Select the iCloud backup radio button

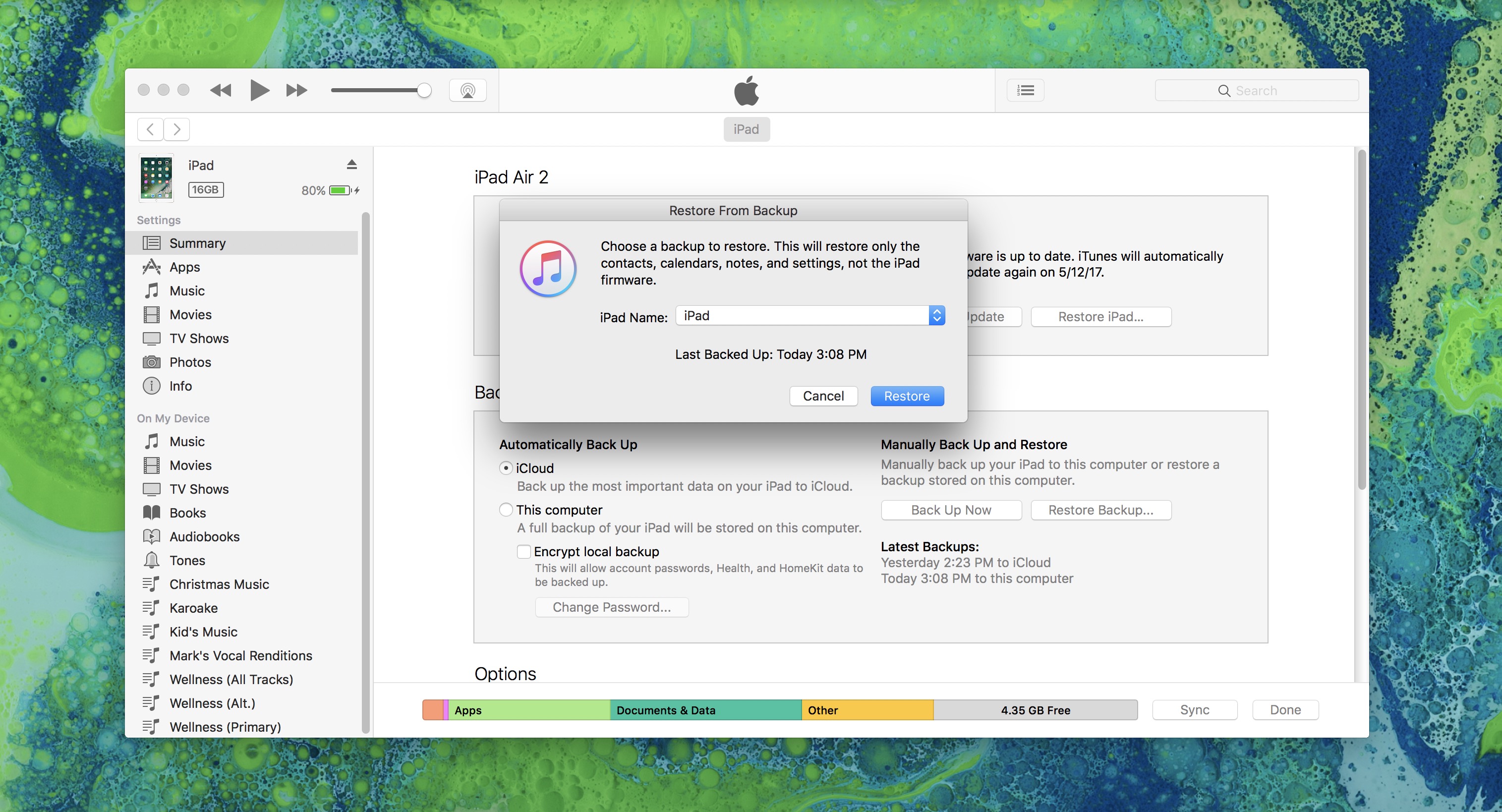[x=506, y=468]
